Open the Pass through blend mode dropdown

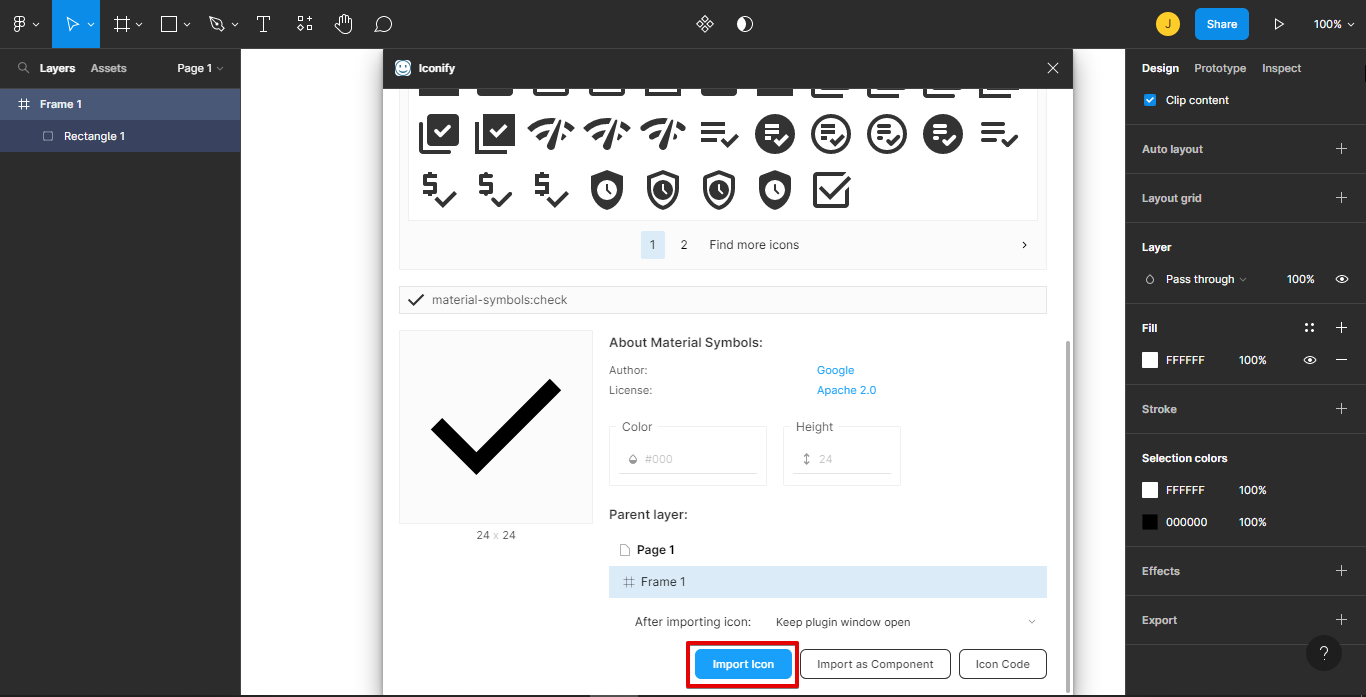pyautogui.click(x=1205, y=279)
